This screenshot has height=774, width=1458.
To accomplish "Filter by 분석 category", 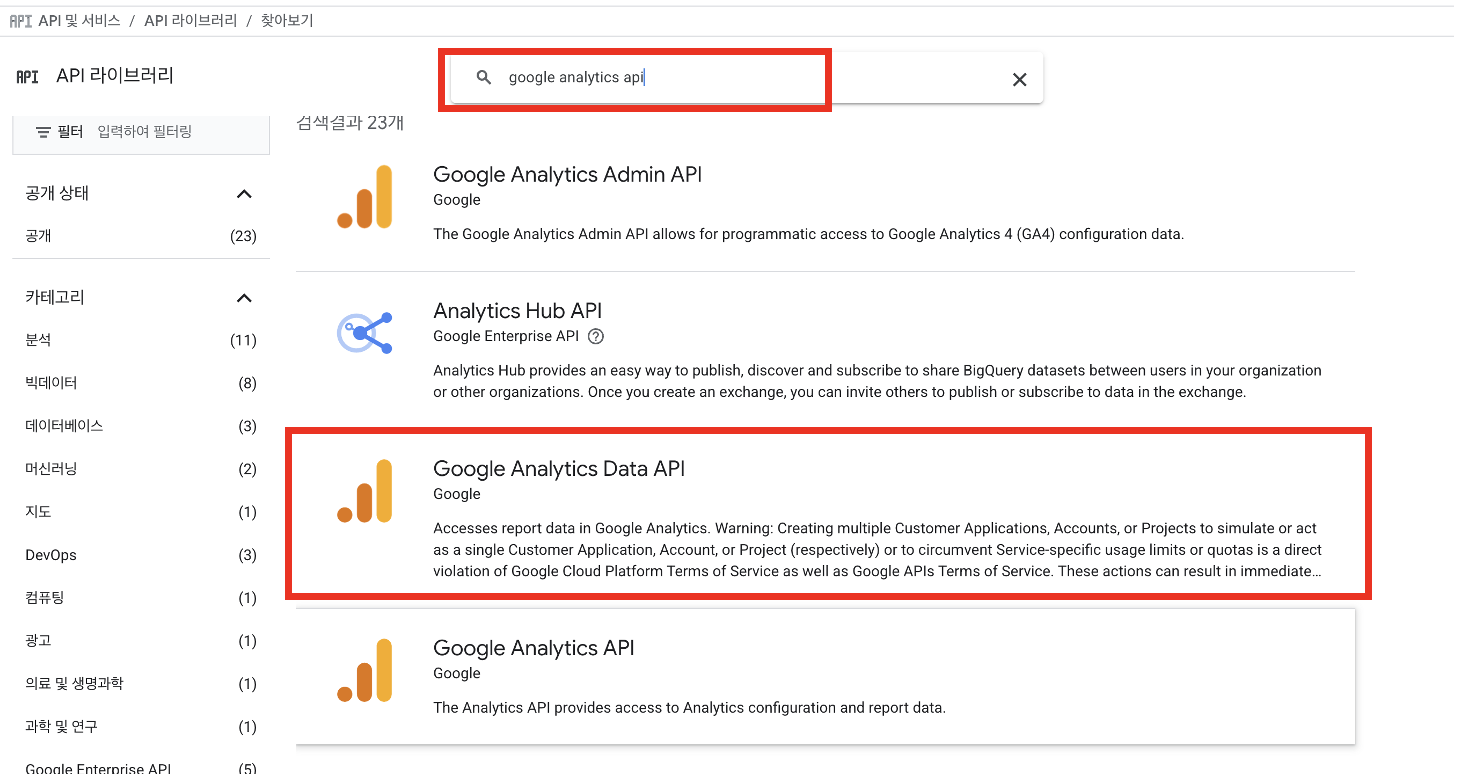I will click(x=141, y=340).
